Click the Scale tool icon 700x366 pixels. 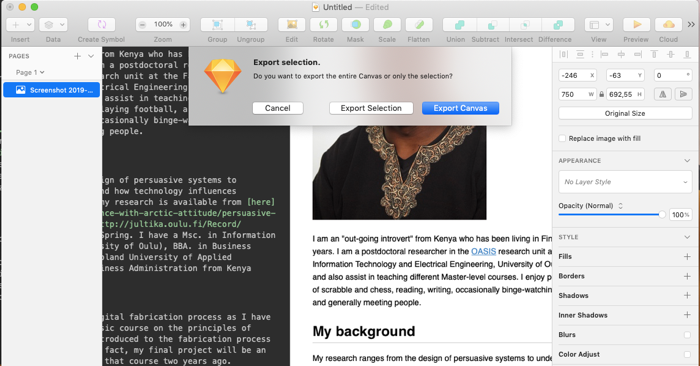coord(387,25)
